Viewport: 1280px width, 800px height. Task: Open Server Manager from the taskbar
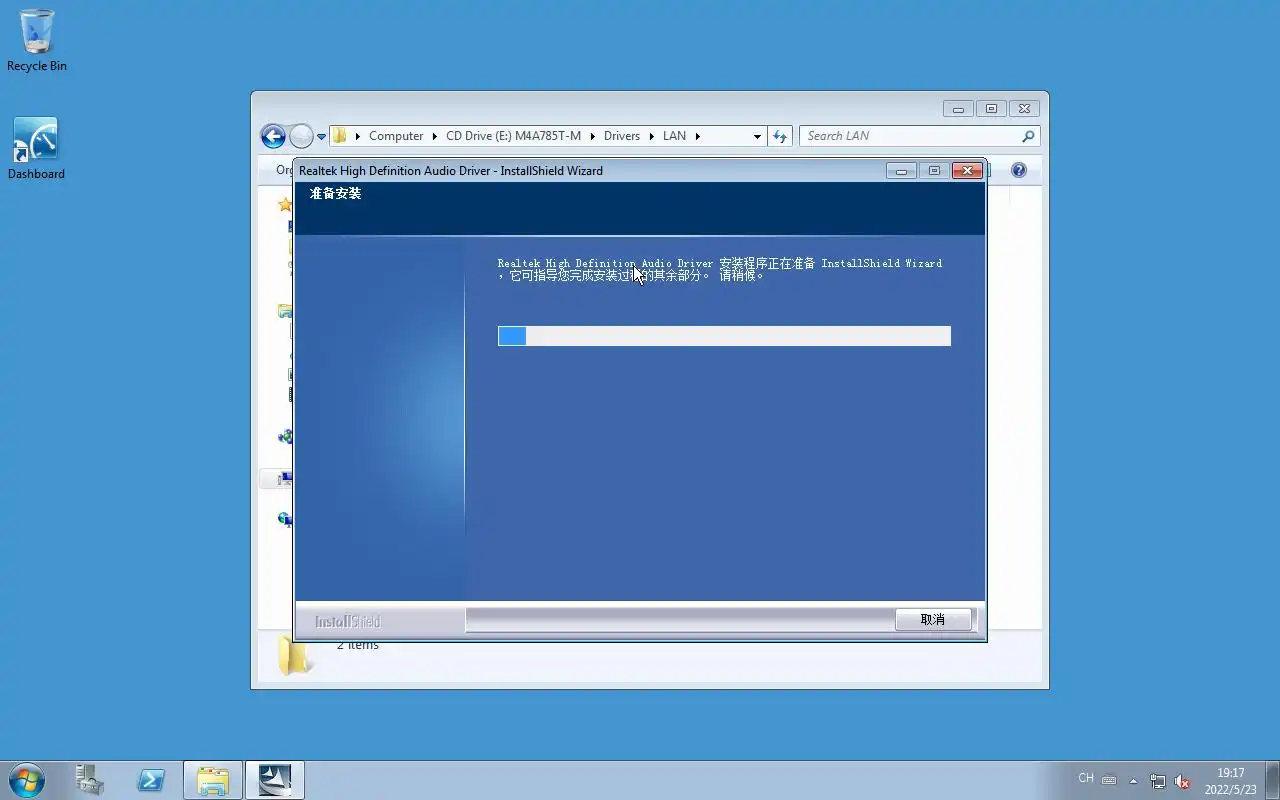(x=90, y=780)
